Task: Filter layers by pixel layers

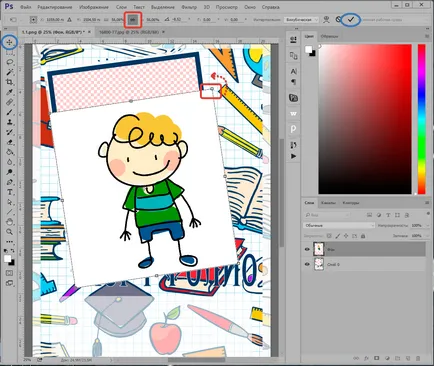Action: click(x=369, y=215)
